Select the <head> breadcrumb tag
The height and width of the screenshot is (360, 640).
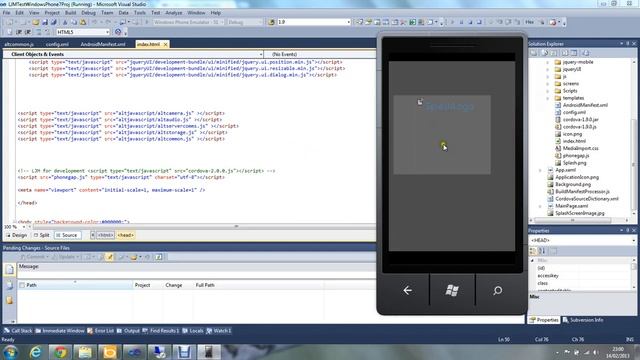click(x=125, y=235)
